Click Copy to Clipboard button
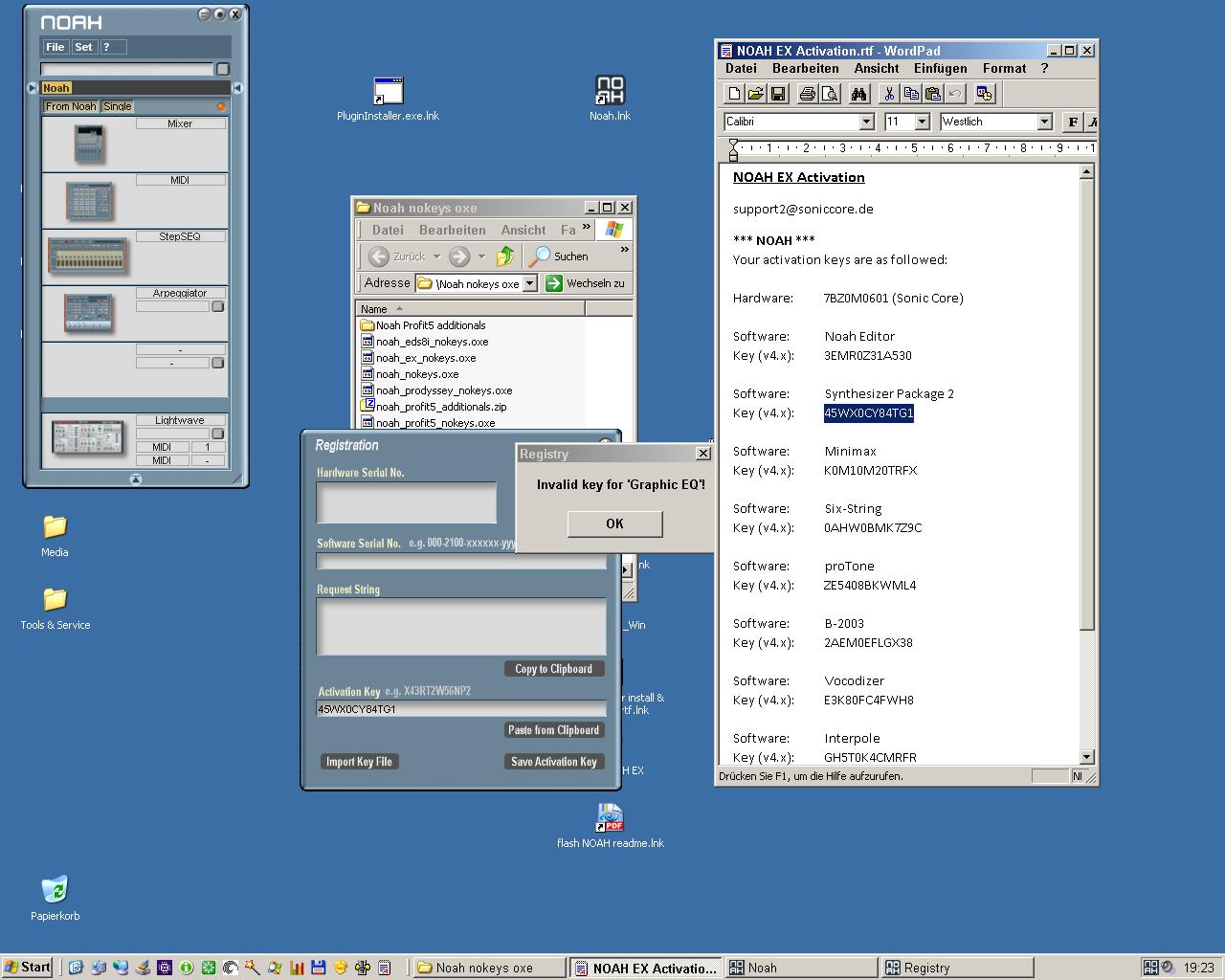Image resolution: width=1225 pixels, height=980 pixels. click(x=554, y=669)
